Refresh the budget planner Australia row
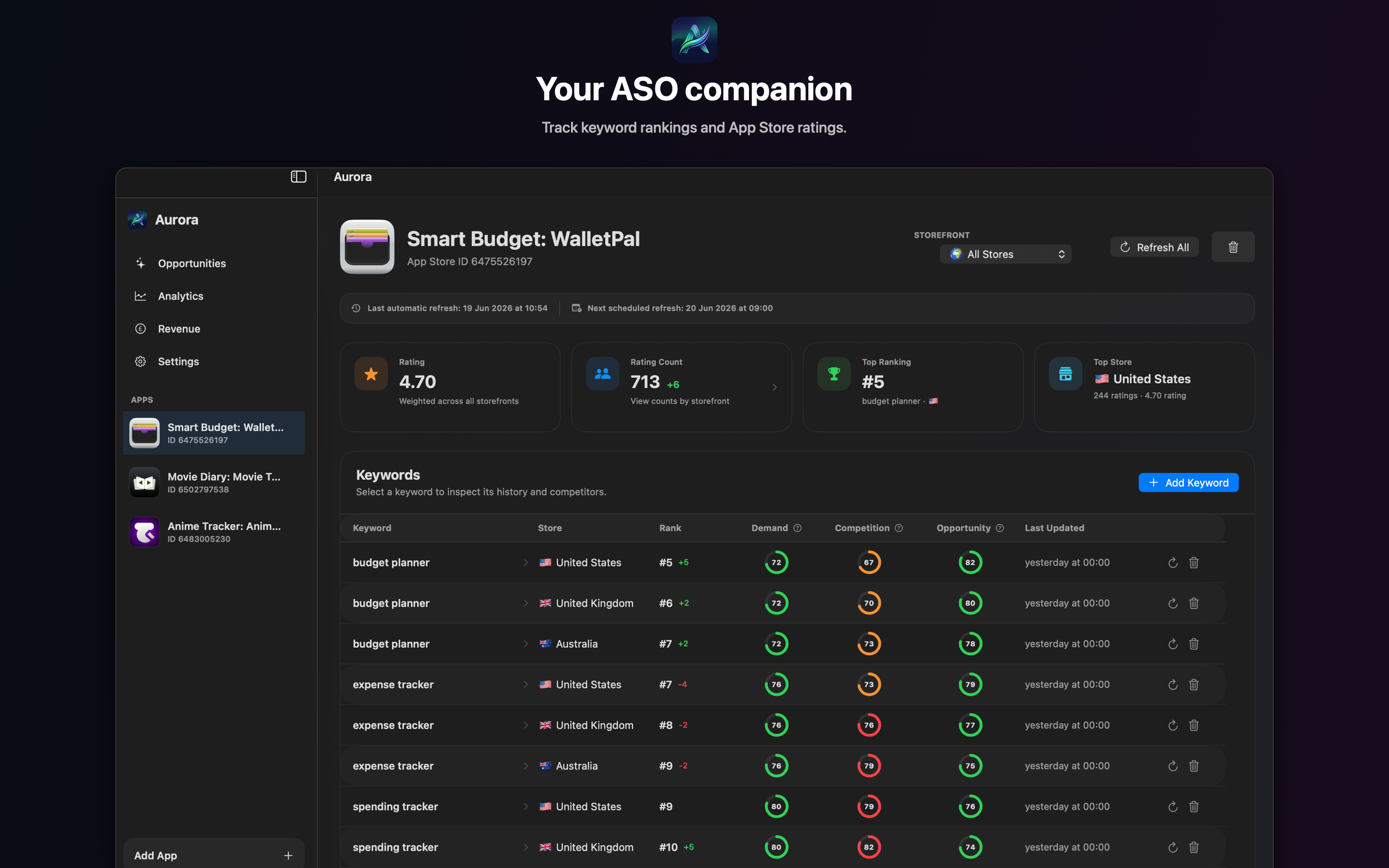Image resolution: width=1389 pixels, height=868 pixels. coord(1172,644)
